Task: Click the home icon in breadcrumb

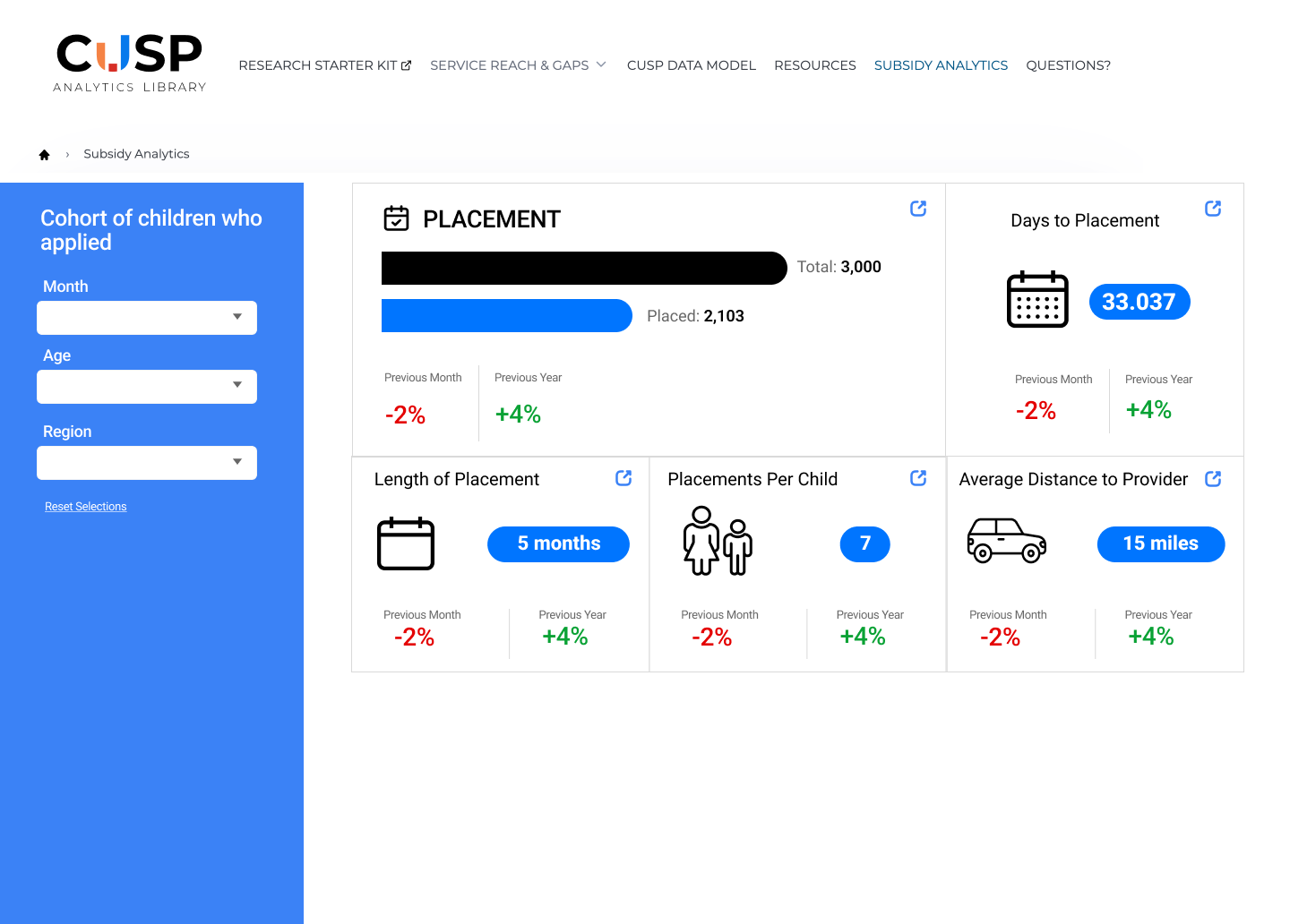Action: coord(44,155)
